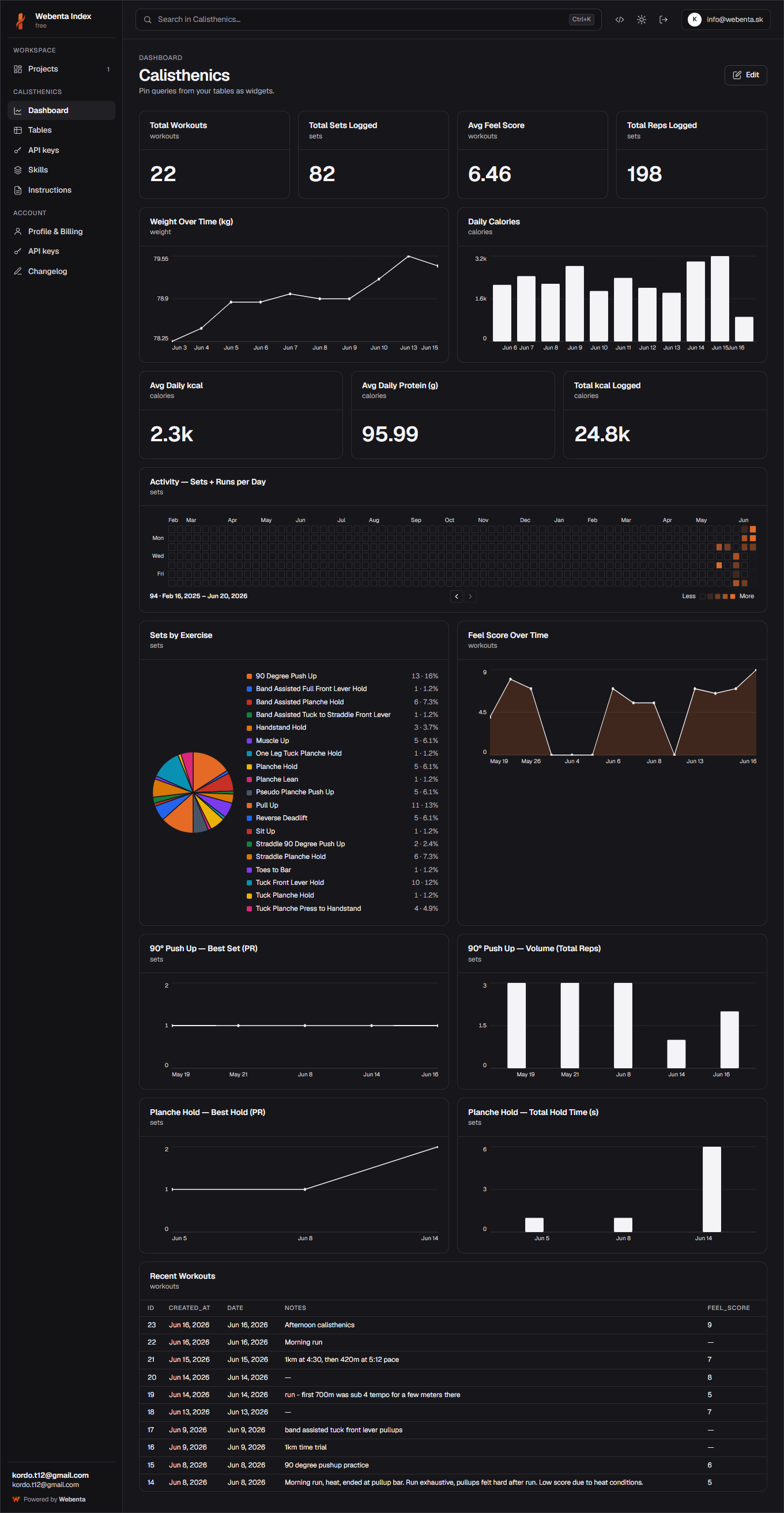Image resolution: width=784 pixels, height=1513 pixels.
Task: Click the Weight Over Time (kg) widget title
Action: click(x=191, y=221)
